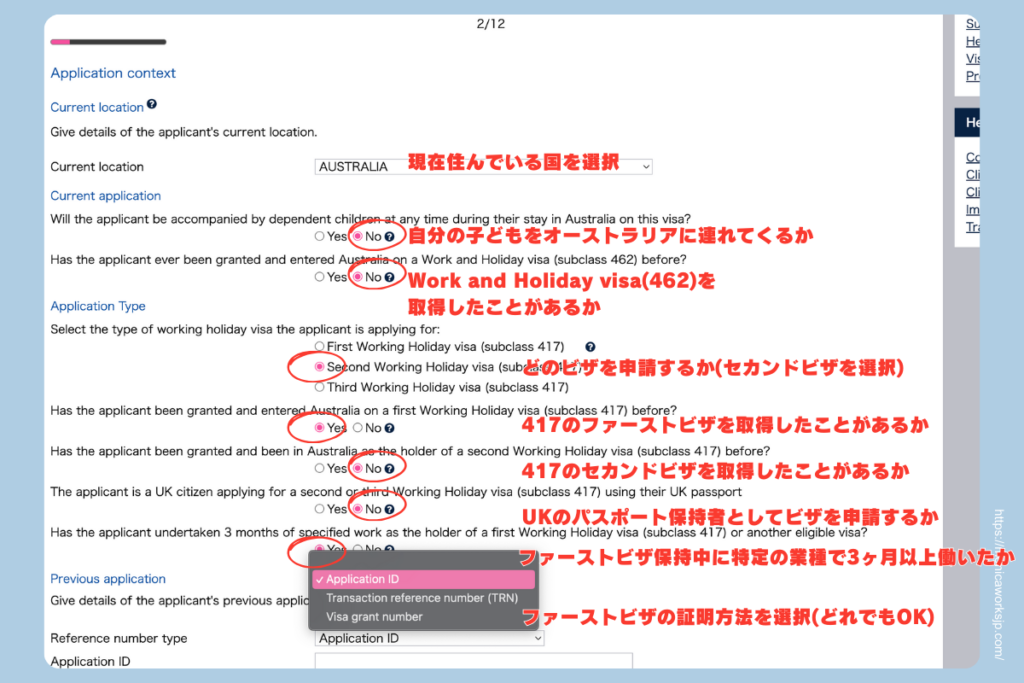Open help icon beside First Working Holiday visa
Image resolution: width=1024 pixels, height=683 pixels.
tap(590, 347)
